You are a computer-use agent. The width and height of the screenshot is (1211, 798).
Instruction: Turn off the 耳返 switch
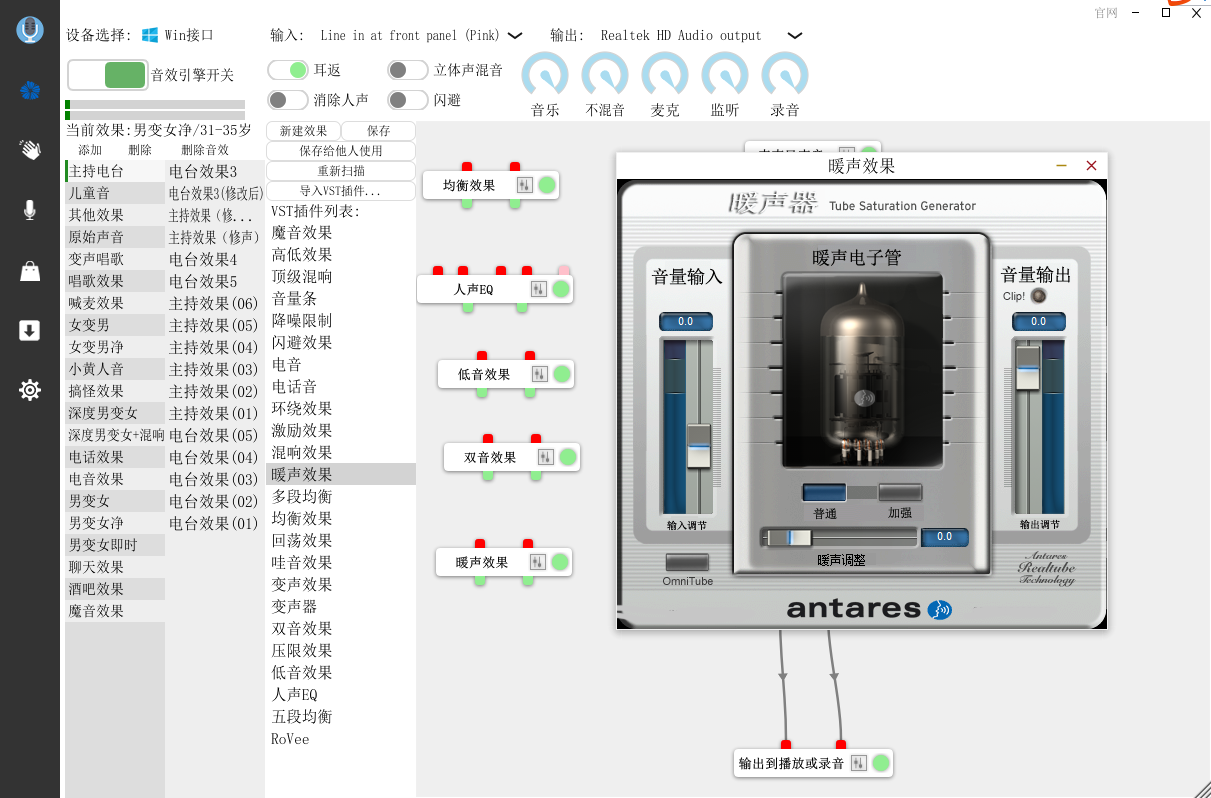click(x=288, y=70)
